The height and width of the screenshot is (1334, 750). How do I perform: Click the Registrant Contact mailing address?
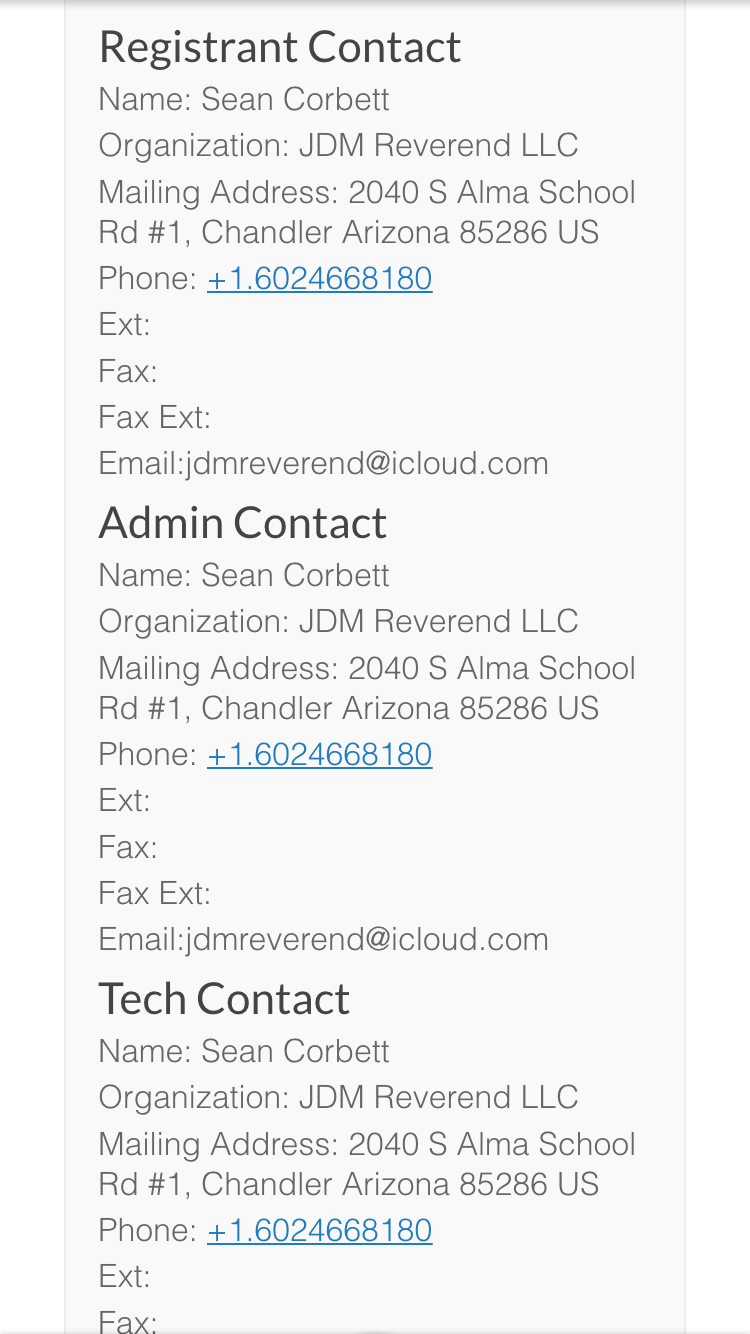point(366,212)
